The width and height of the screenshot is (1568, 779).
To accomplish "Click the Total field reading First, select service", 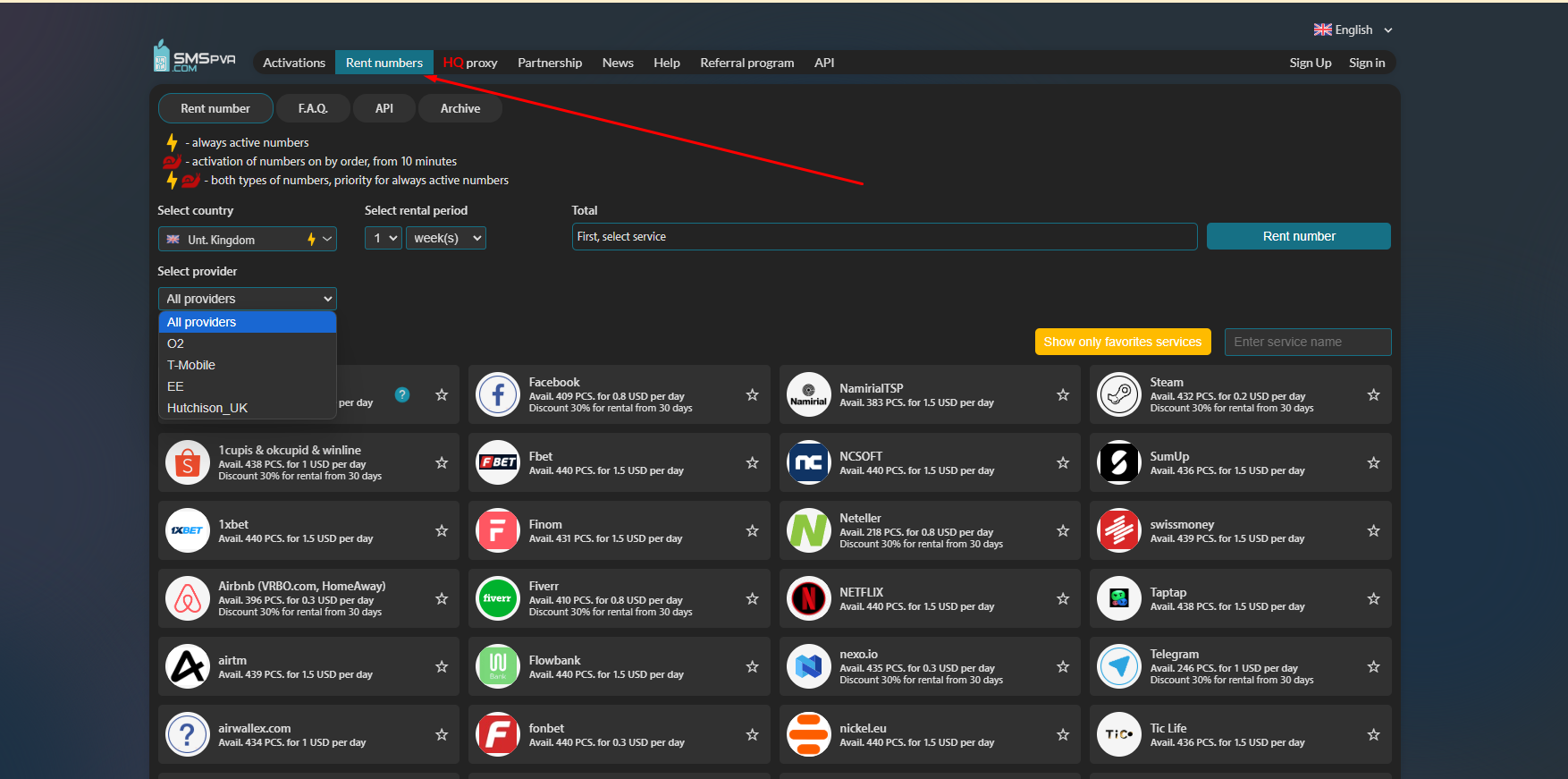I will (884, 236).
